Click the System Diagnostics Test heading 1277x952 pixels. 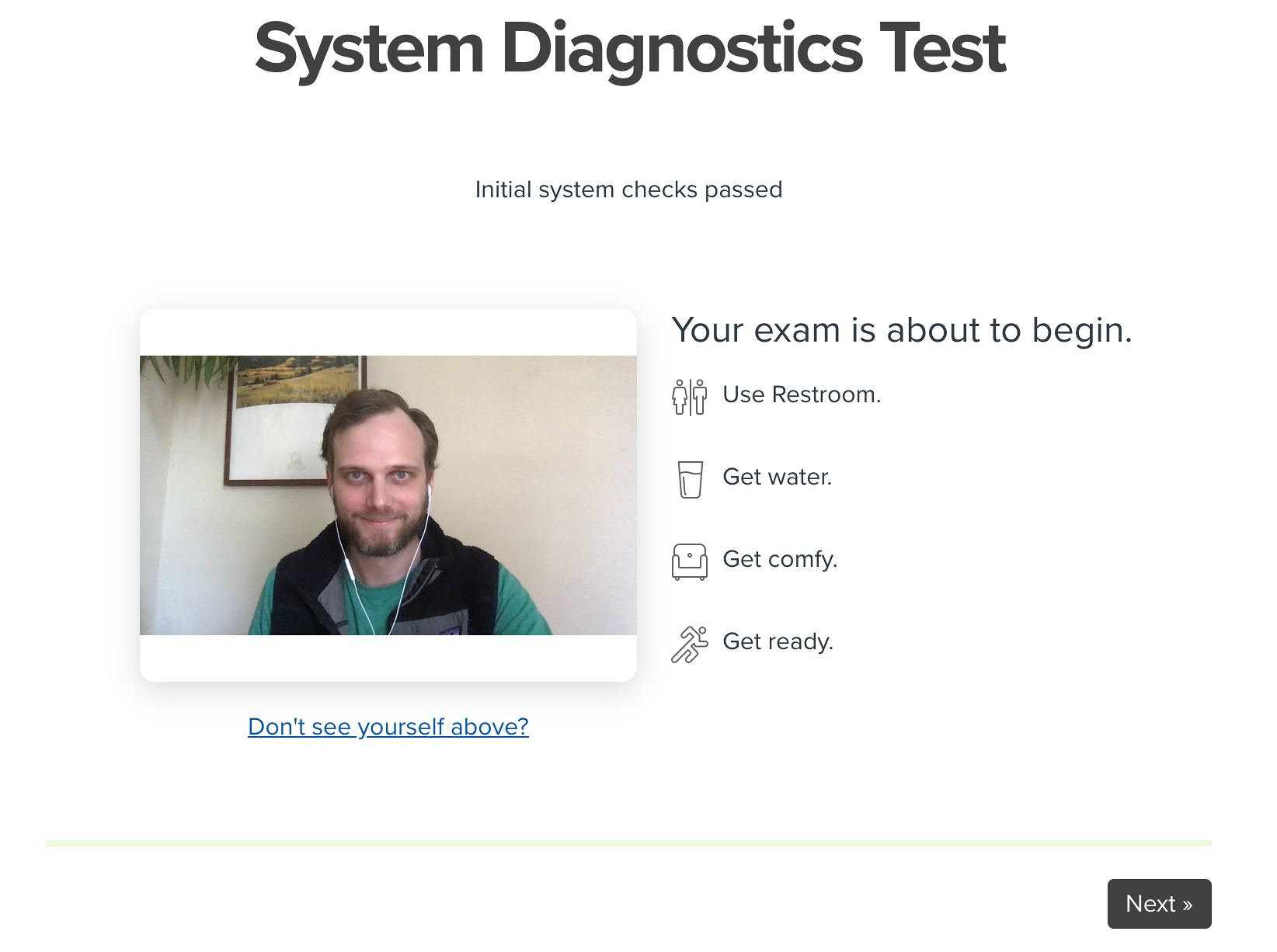(x=630, y=48)
